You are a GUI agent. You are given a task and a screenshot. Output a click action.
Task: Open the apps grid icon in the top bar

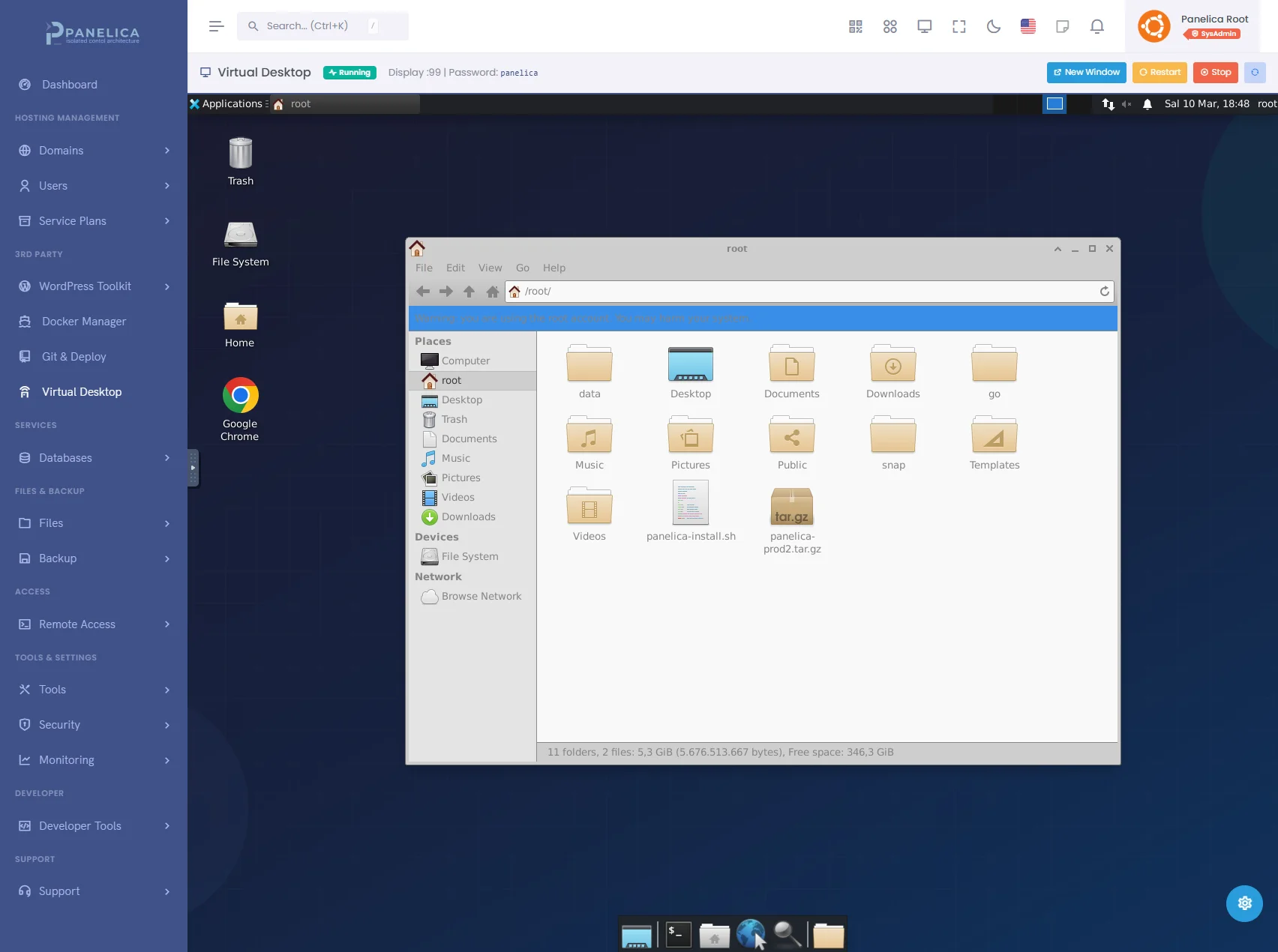[x=889, y=26]
